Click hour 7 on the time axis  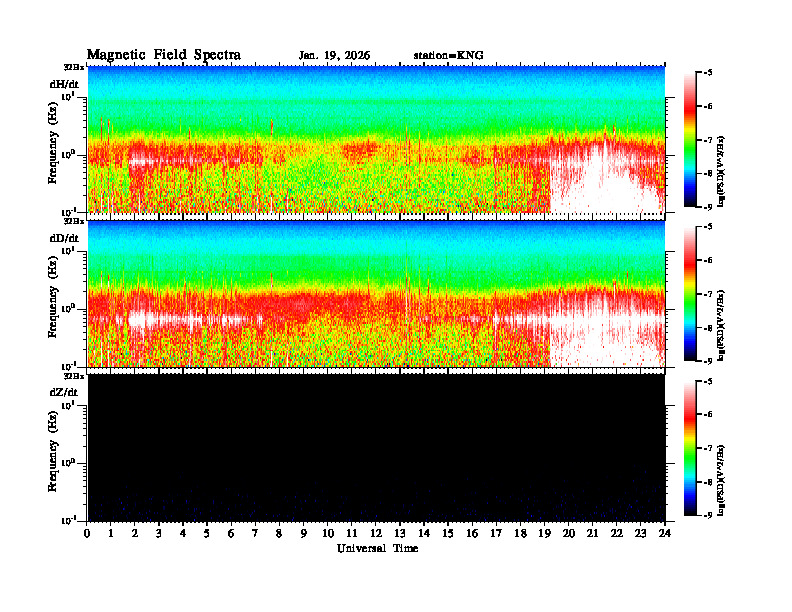click(x=255, y=534)
